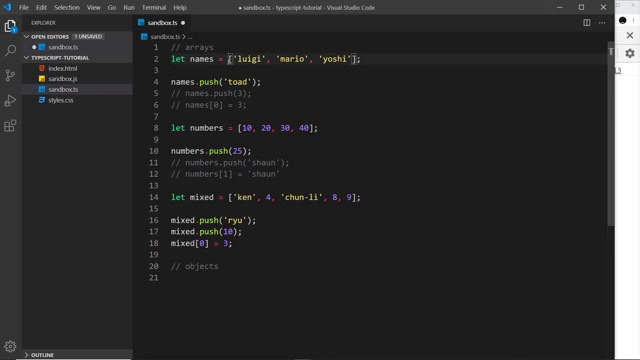
Task: Click '// numbers[1] = 'shaun'' comment
Action: click(225, 174)
